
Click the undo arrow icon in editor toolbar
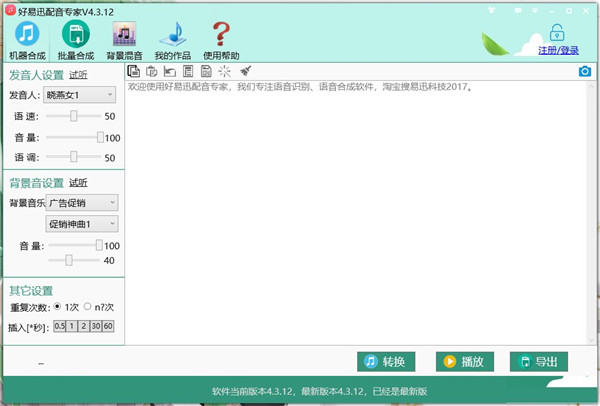click(x=169, y=71)
